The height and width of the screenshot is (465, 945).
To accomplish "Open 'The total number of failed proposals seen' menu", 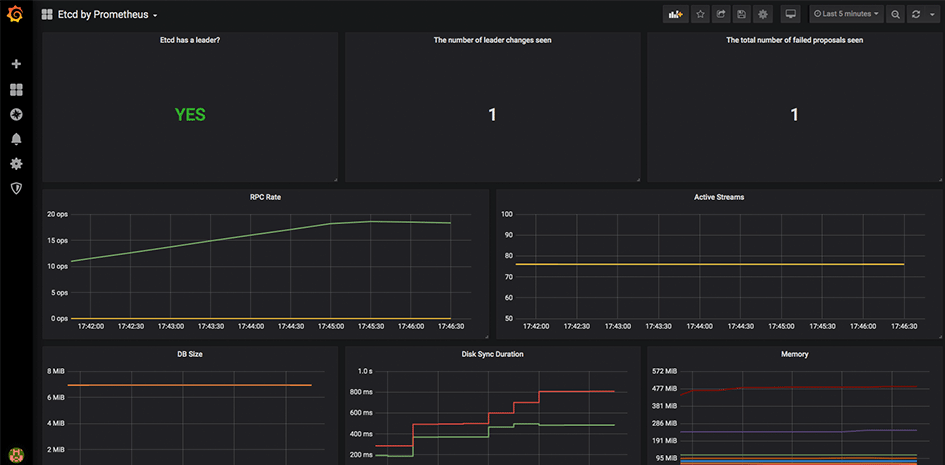I will pyautogui.click(x=794, y=40).
